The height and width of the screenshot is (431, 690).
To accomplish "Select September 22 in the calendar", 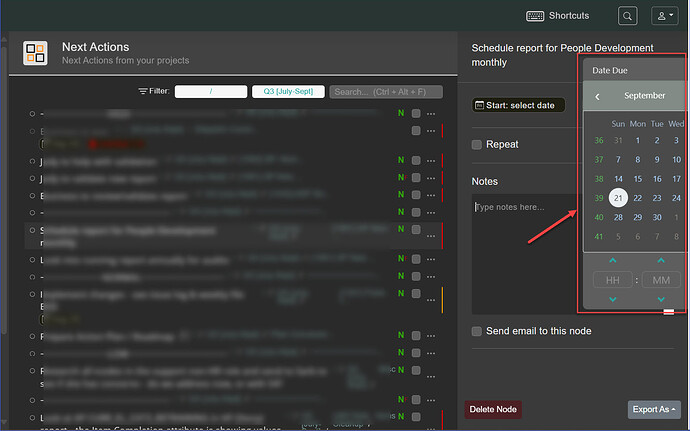I will 638,198.
